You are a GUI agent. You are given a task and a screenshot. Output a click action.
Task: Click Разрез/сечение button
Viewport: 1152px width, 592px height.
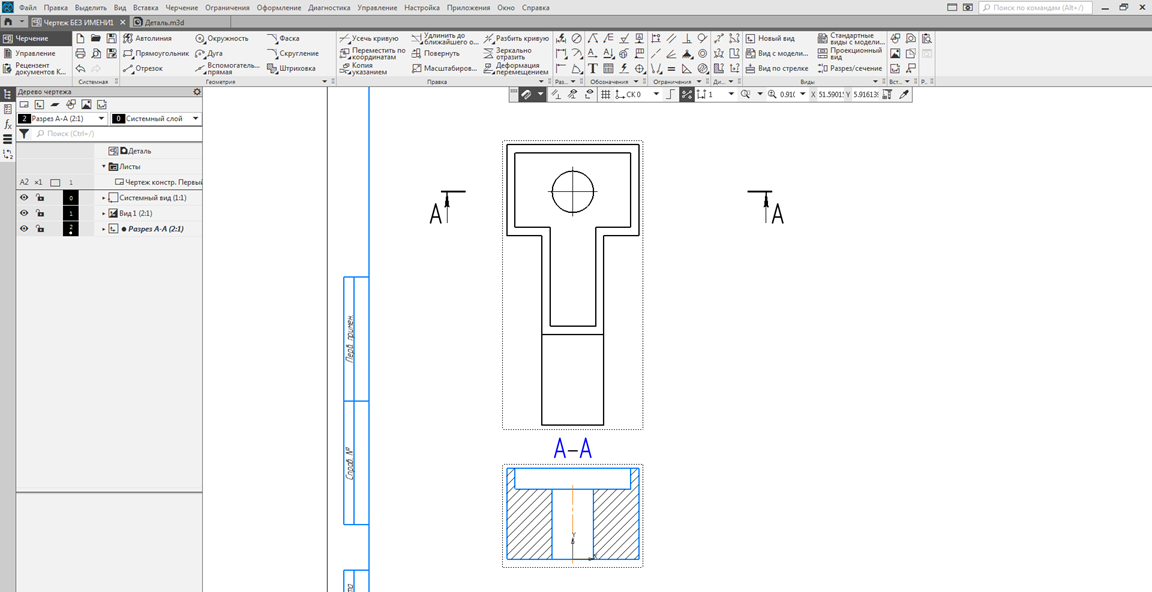click(x=849, y=68)
